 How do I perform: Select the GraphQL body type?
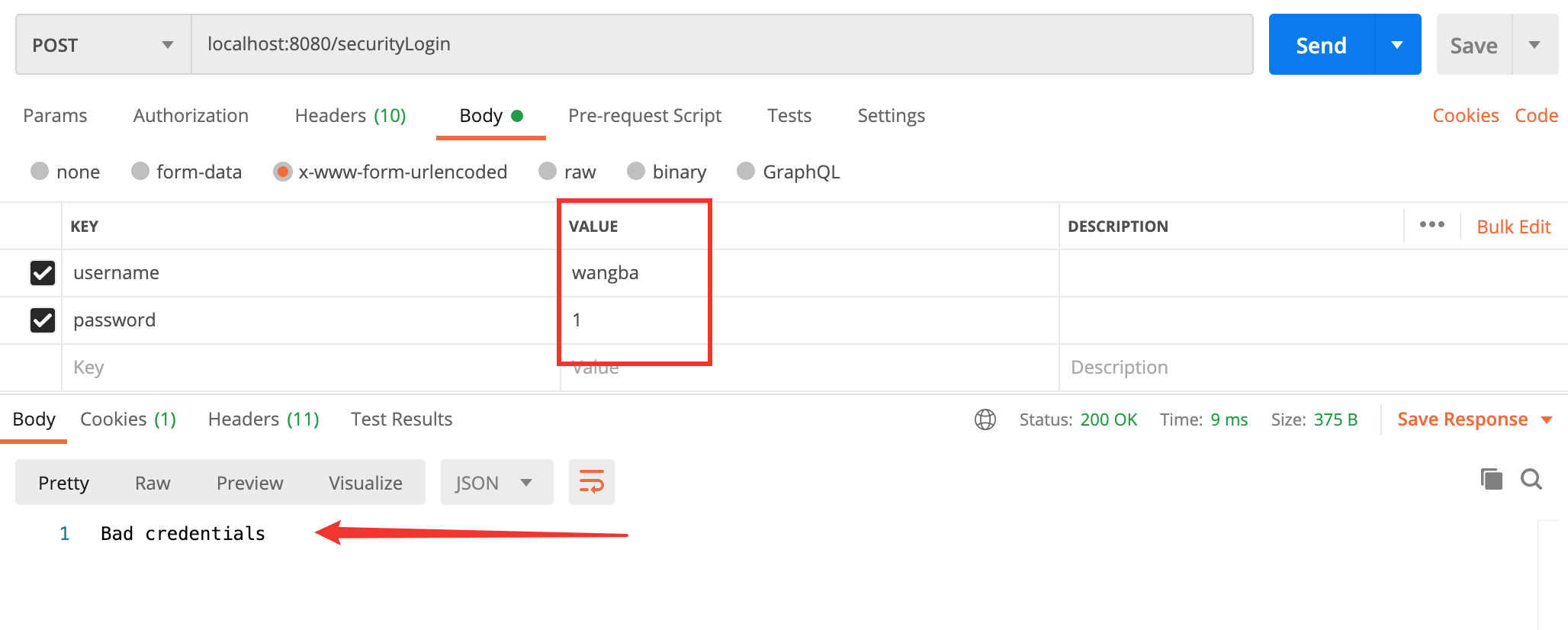[x=746, y=172]
